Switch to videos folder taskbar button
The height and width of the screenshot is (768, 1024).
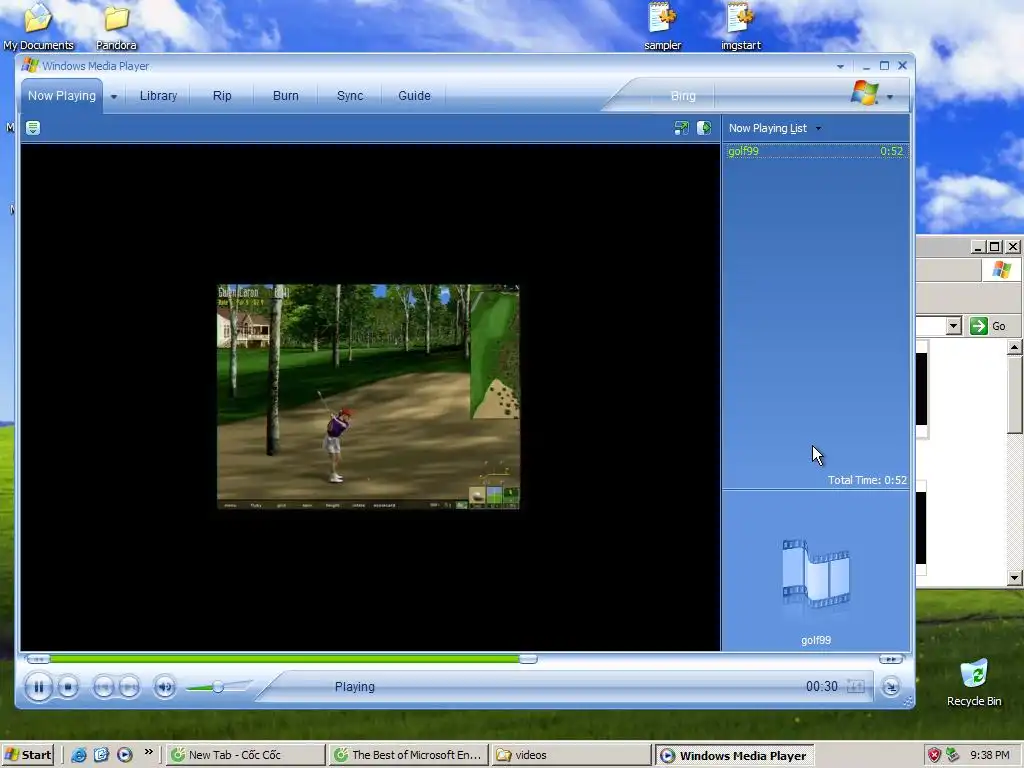(571, 755)
